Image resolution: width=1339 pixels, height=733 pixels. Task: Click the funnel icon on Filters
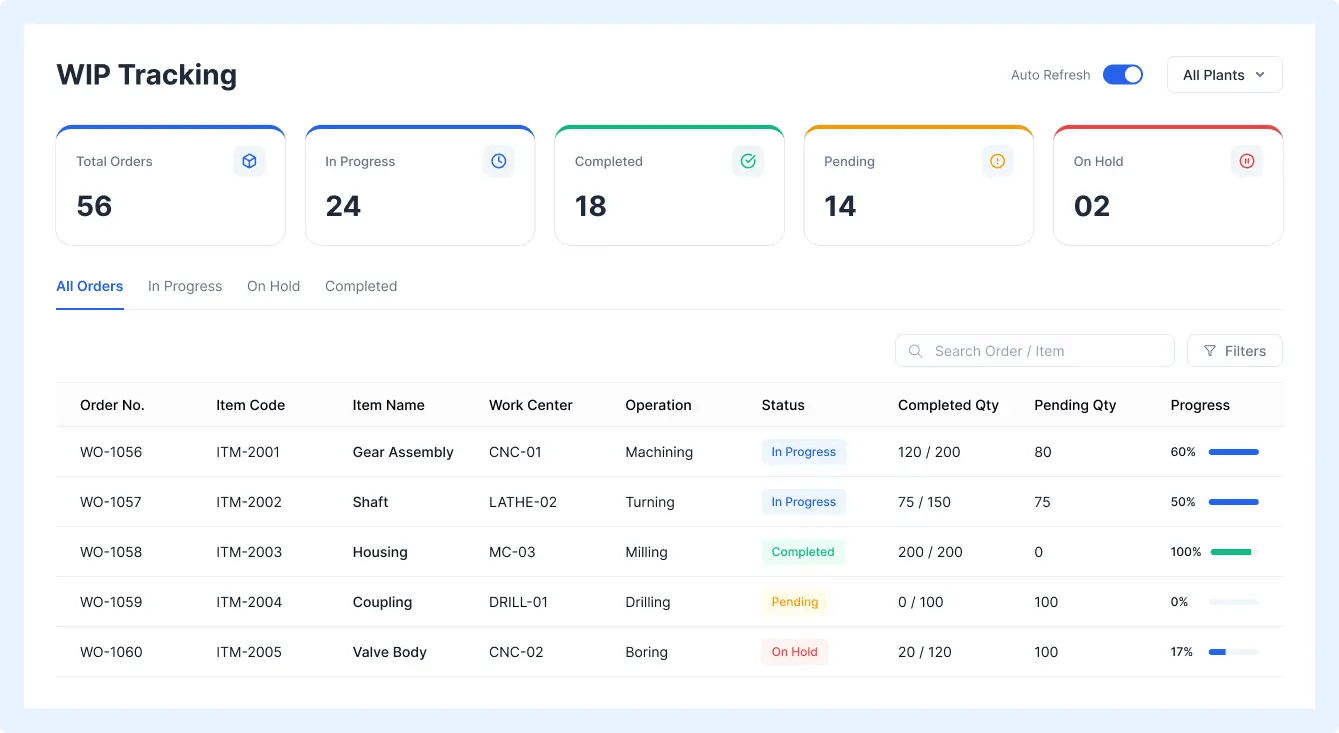tap(1210, 351)
